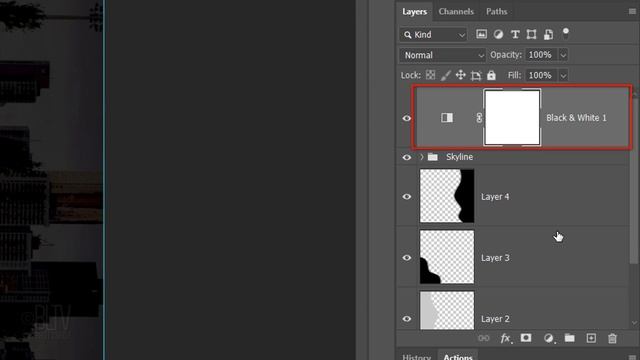Image resolution: width=640 pixels, height=360 pixels.
Task: Create a new group folder
Action: 569,338
